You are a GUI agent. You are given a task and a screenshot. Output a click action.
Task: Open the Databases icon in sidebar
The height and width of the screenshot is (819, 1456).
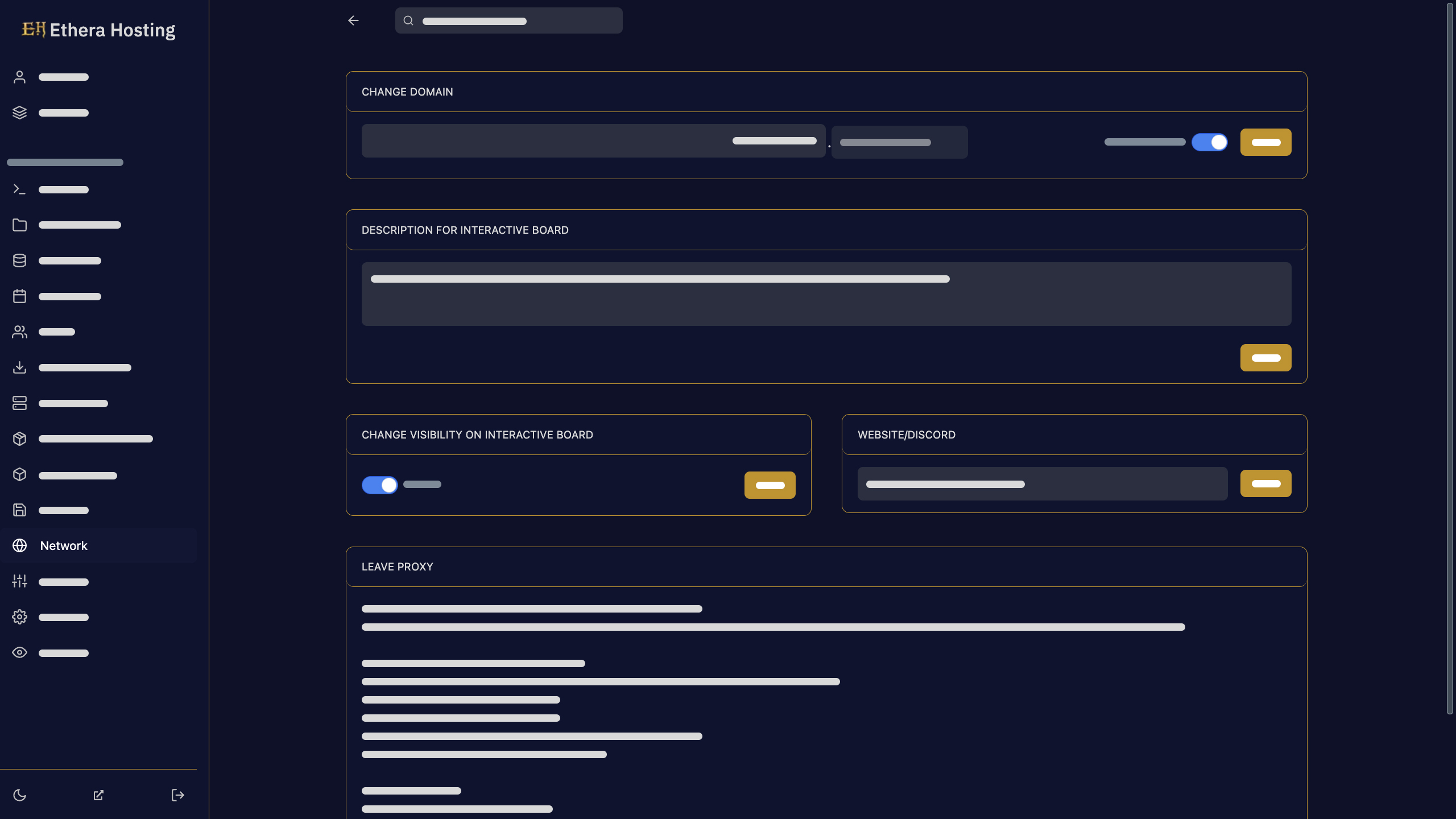coord(19,260)
